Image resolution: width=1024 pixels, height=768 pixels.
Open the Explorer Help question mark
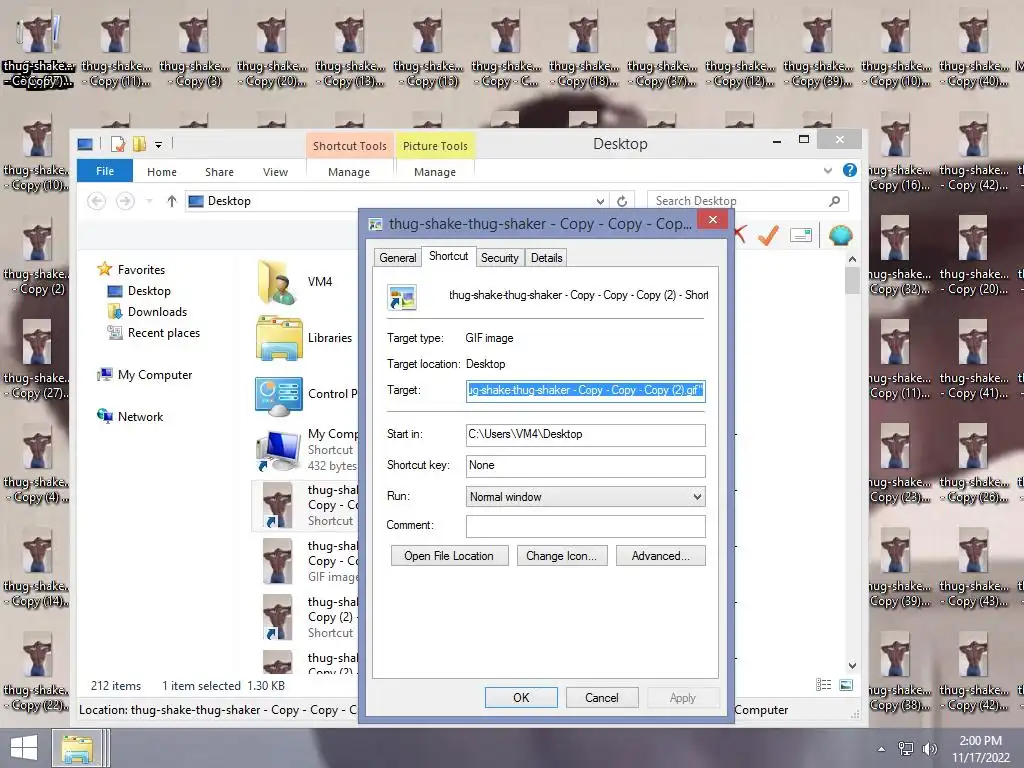coord(850,170)
